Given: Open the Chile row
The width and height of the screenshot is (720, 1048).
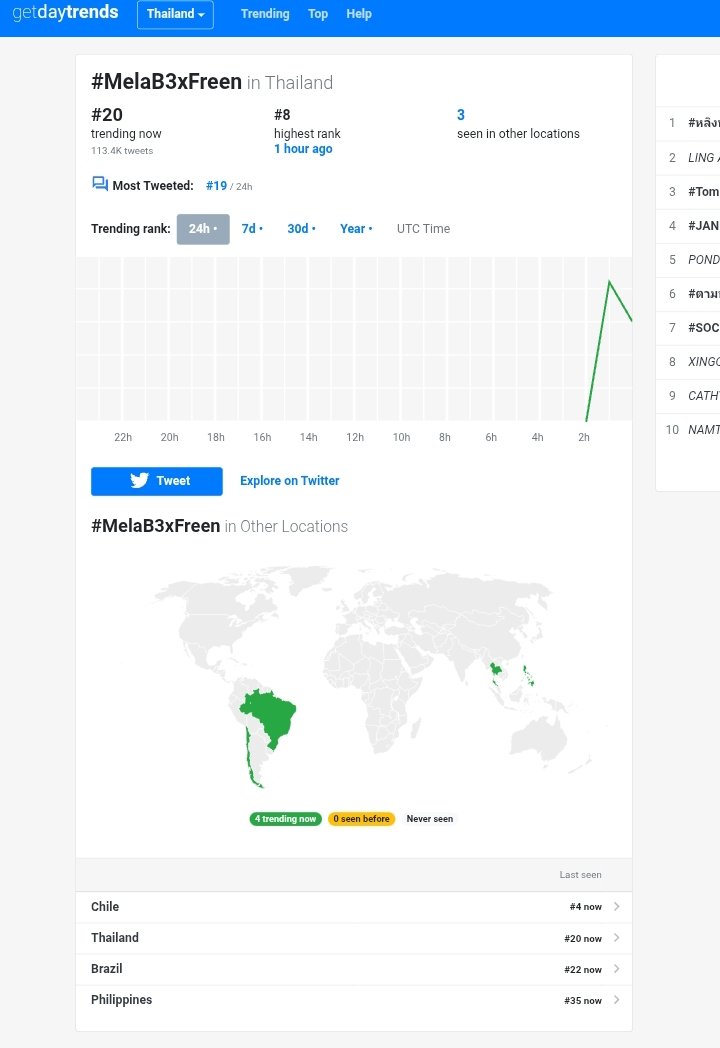Looking at the screenshot, I should [x=354, y=907].
